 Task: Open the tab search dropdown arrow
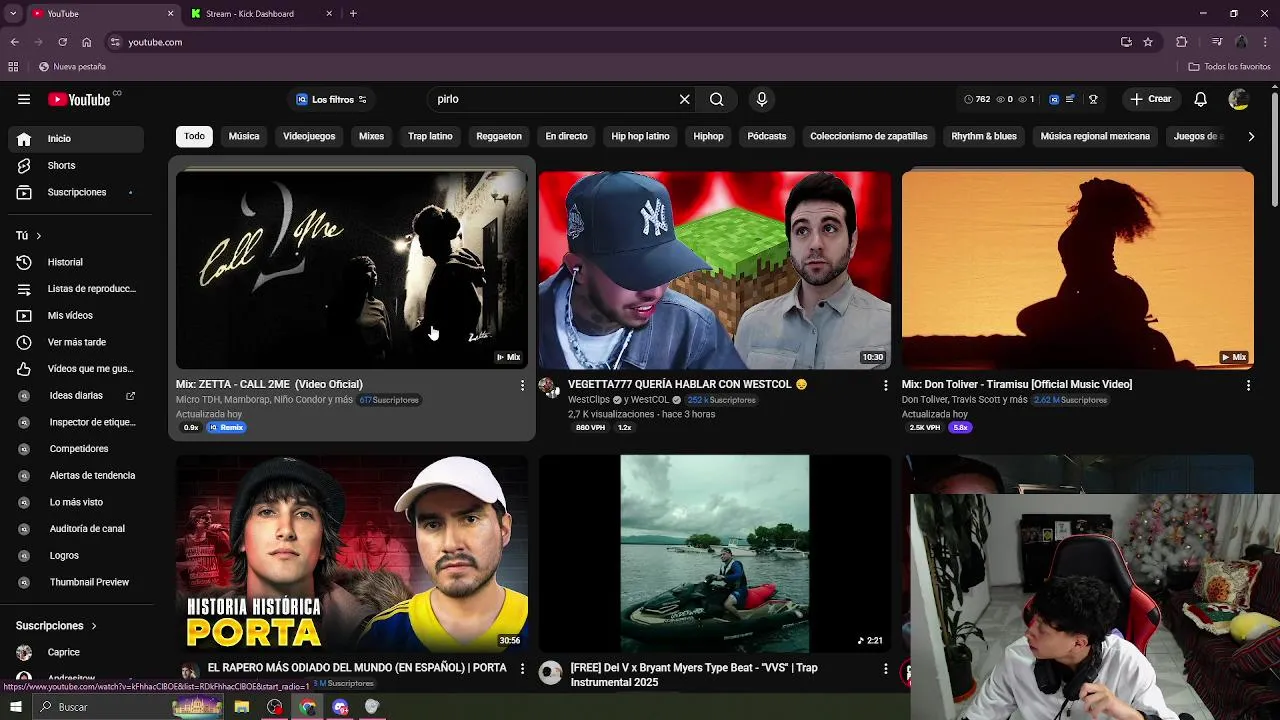click(x=13, y=14)
